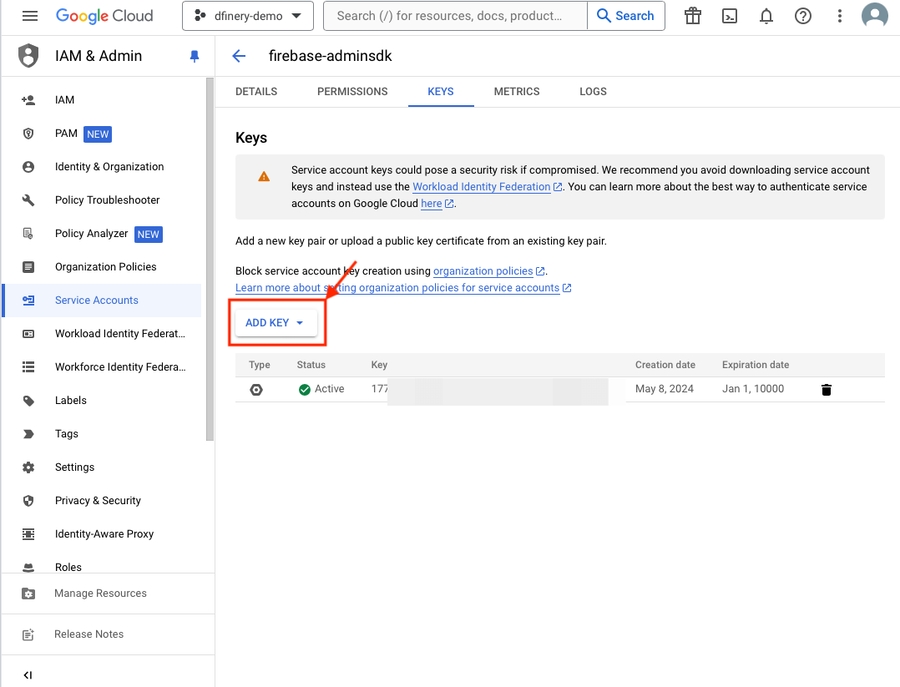Delete the active key with the trash icon
This screenshot has width=900, height=687.
[826, 389]
